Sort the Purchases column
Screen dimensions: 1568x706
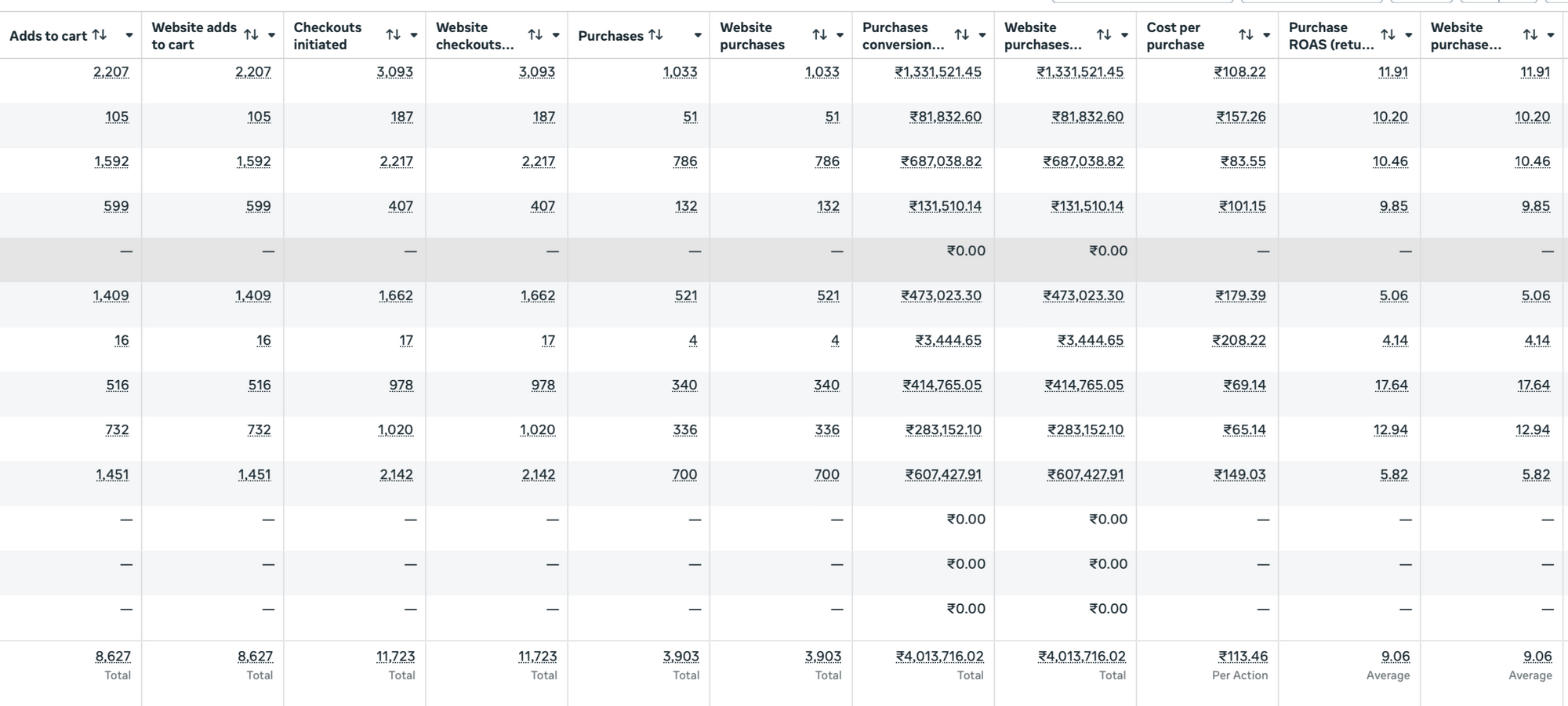tap(655, 35)
